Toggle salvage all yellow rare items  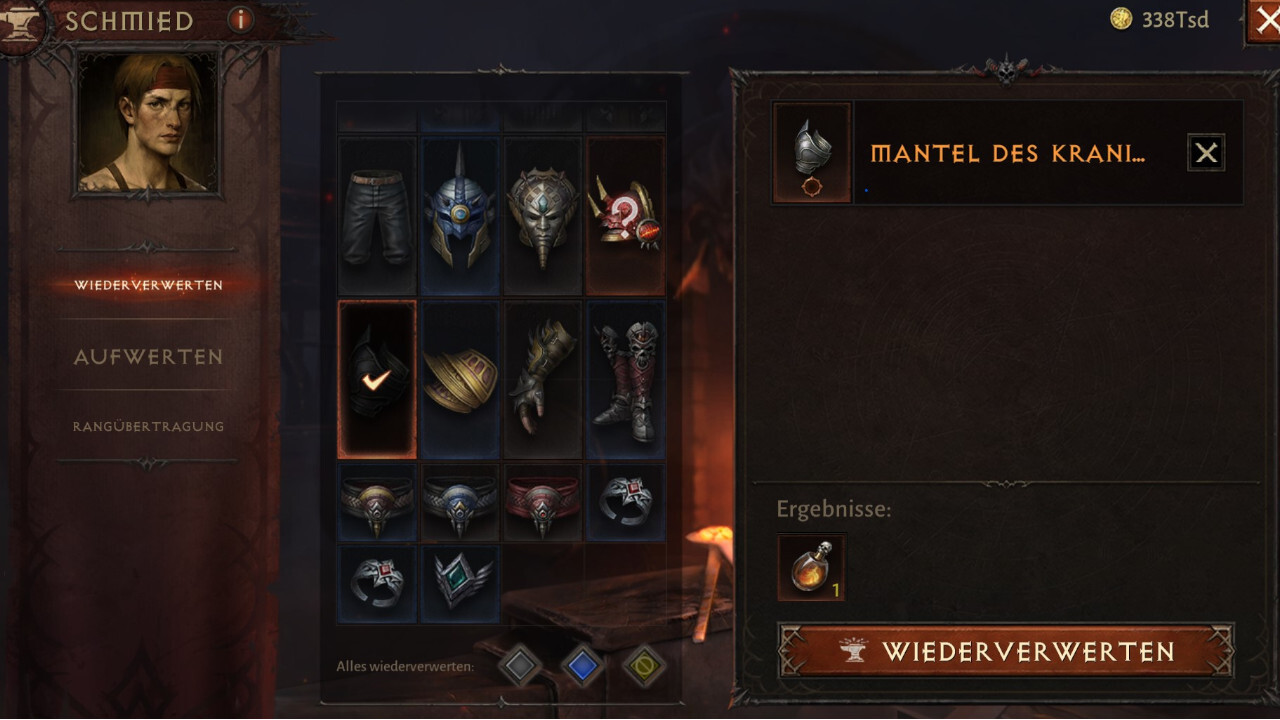tap(645, 665)
